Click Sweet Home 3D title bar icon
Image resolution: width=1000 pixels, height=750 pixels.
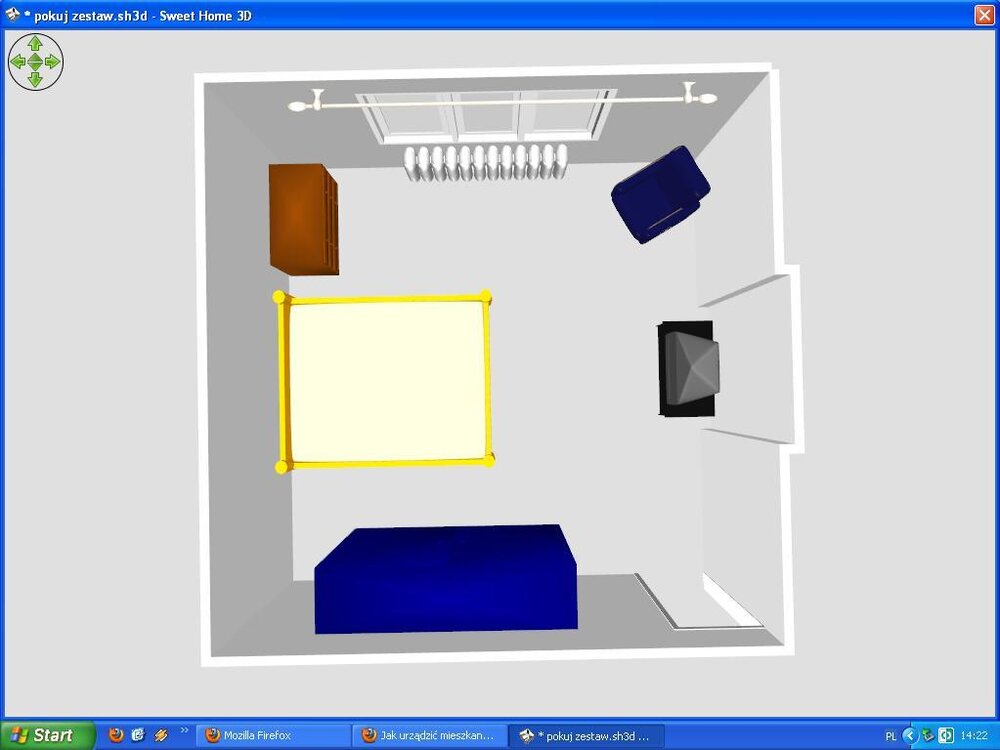pos(12,15)
